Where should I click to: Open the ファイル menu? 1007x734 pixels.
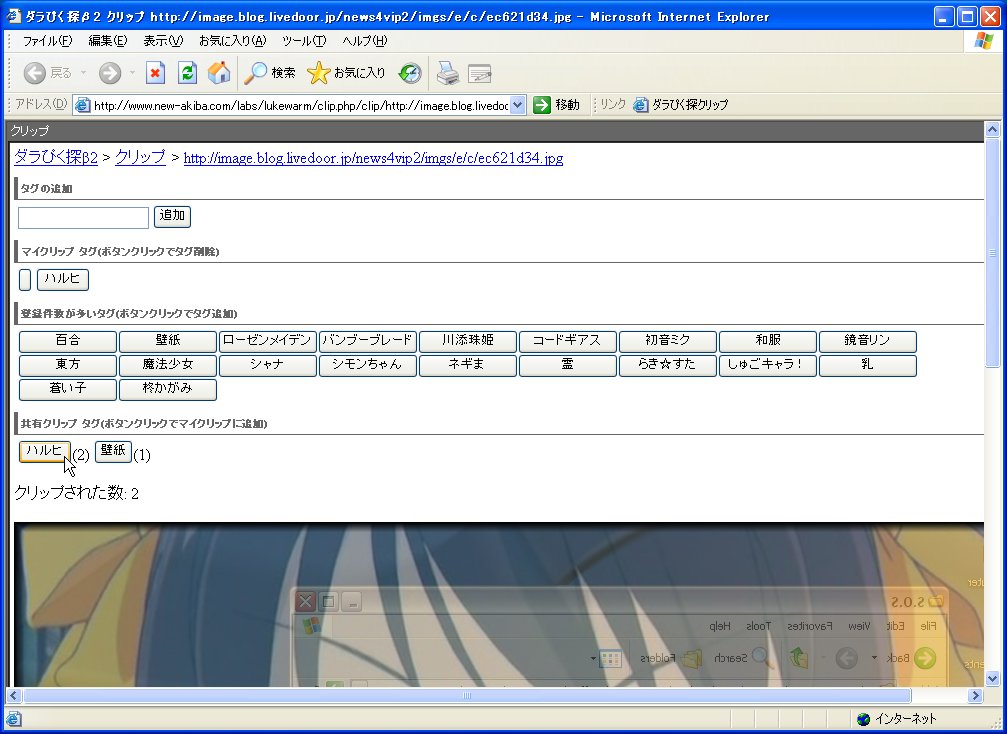tap(48, 41)
